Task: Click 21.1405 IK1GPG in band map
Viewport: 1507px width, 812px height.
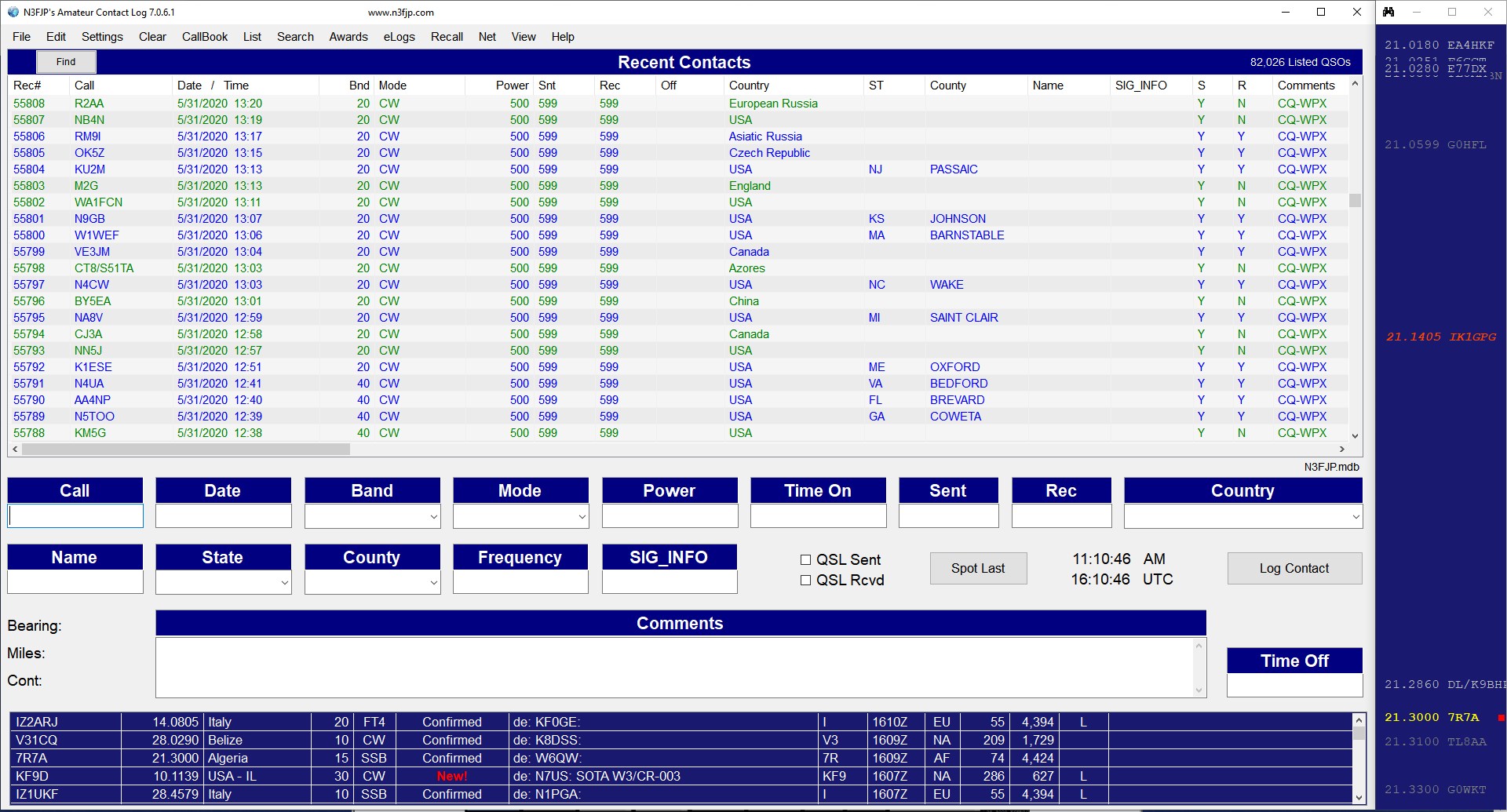Action: point(1440,337)
